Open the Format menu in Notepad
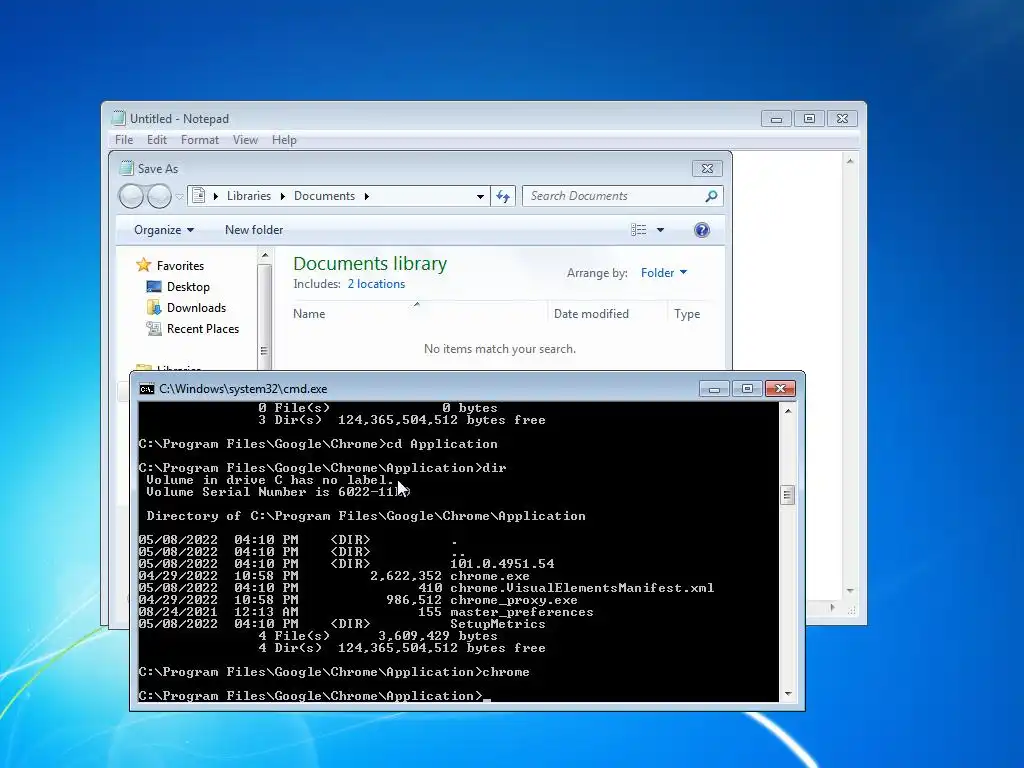The image size is (1024, 768). point(200,140)
